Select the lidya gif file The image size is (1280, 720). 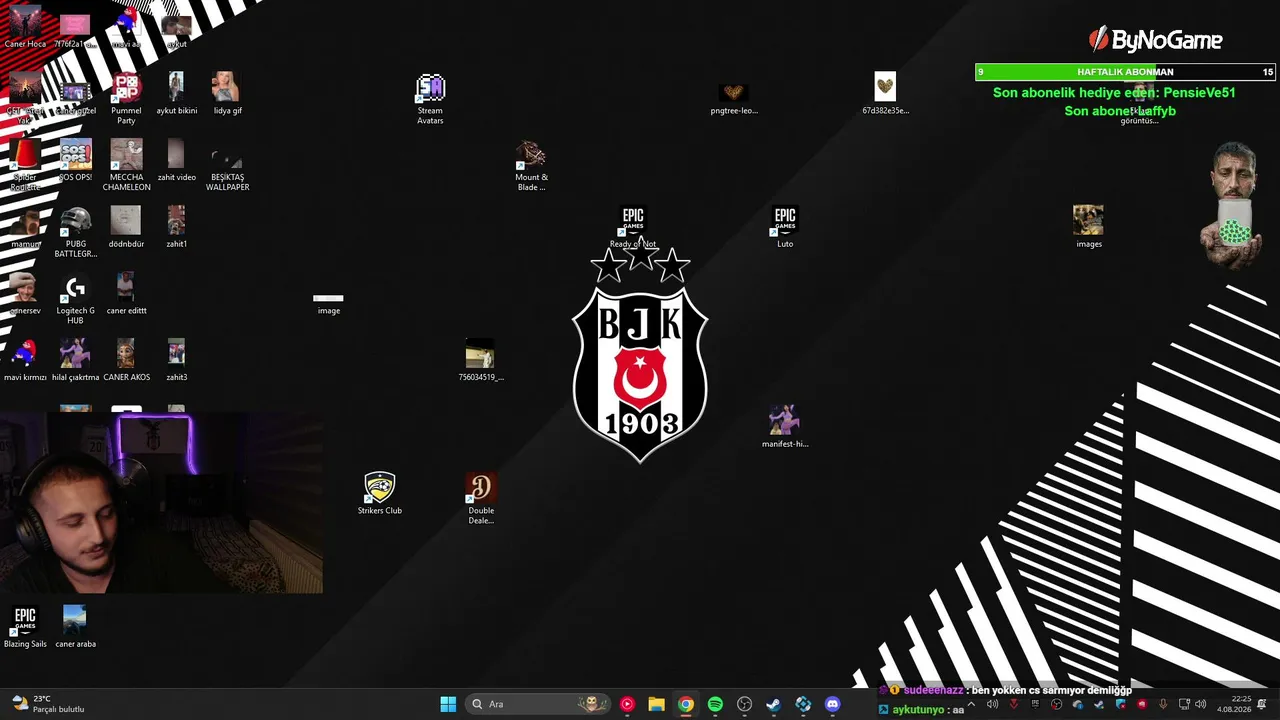[227, 94]
